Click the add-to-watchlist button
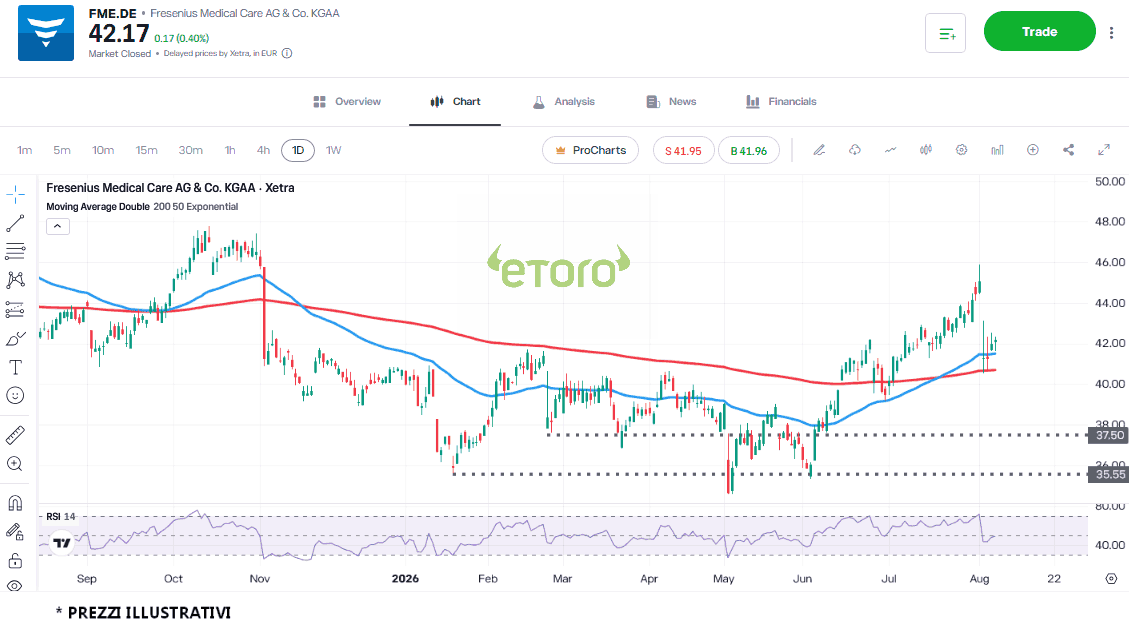Image resolution: width=1129 pixels, height=623 pixels. pos(945,33)
